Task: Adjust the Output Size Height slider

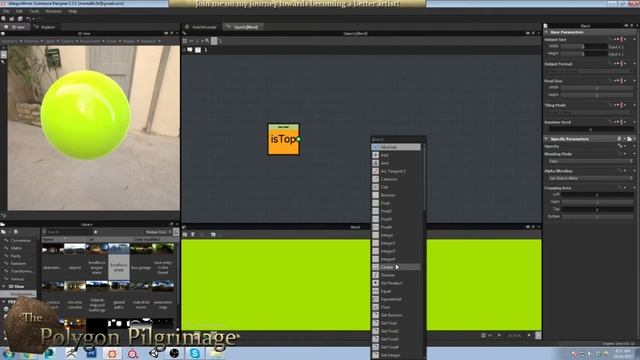Action: coord(584,53)
